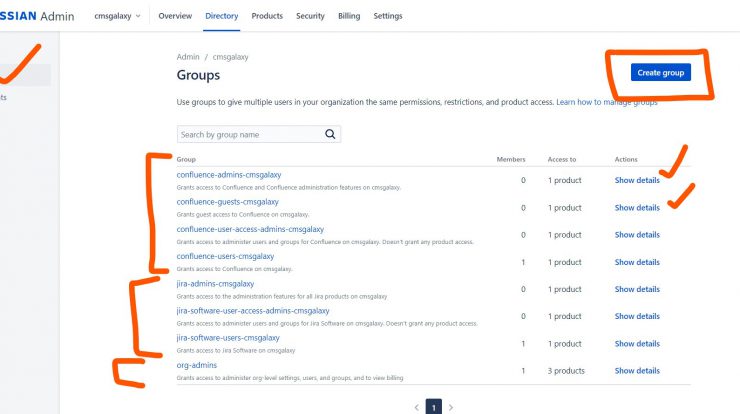Screen dimensions: 740x414
Task: Click the search magnifier icon
Action: [330, 134]
